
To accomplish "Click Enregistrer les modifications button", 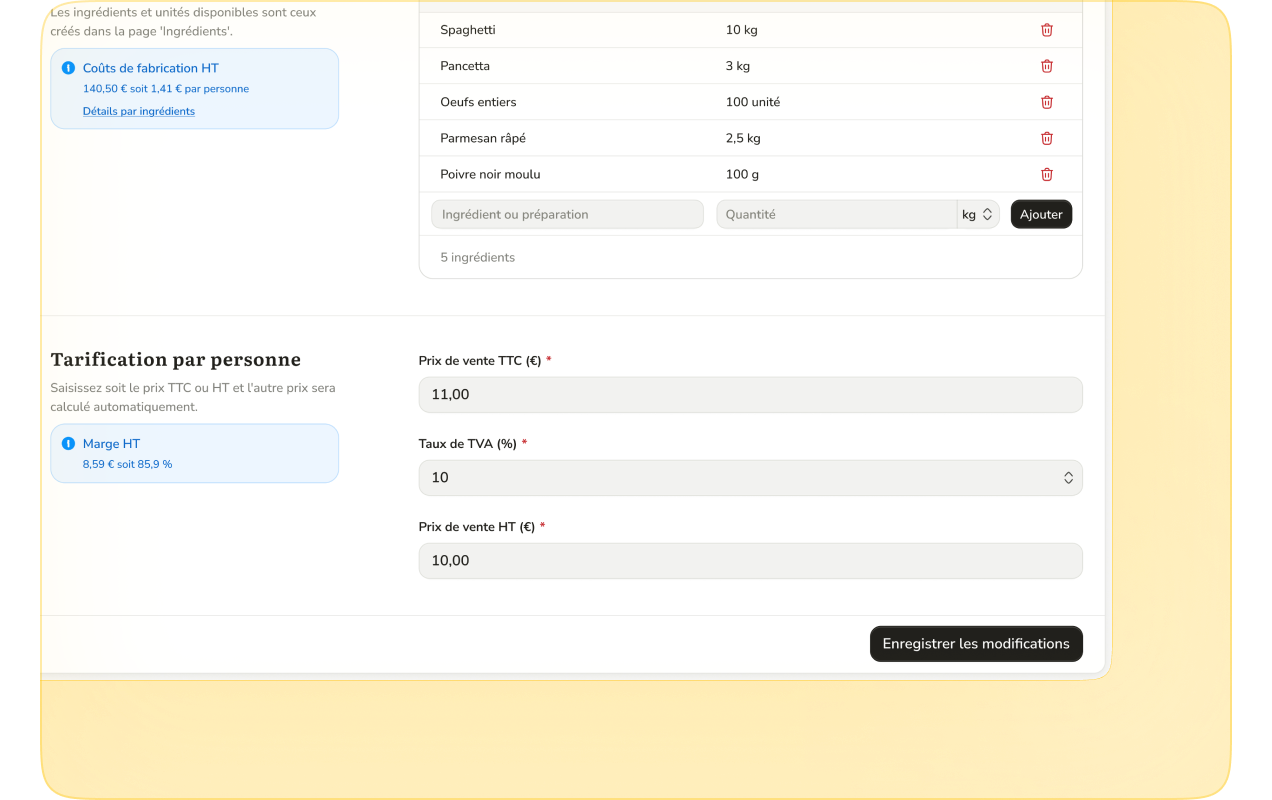I will 975,644.
